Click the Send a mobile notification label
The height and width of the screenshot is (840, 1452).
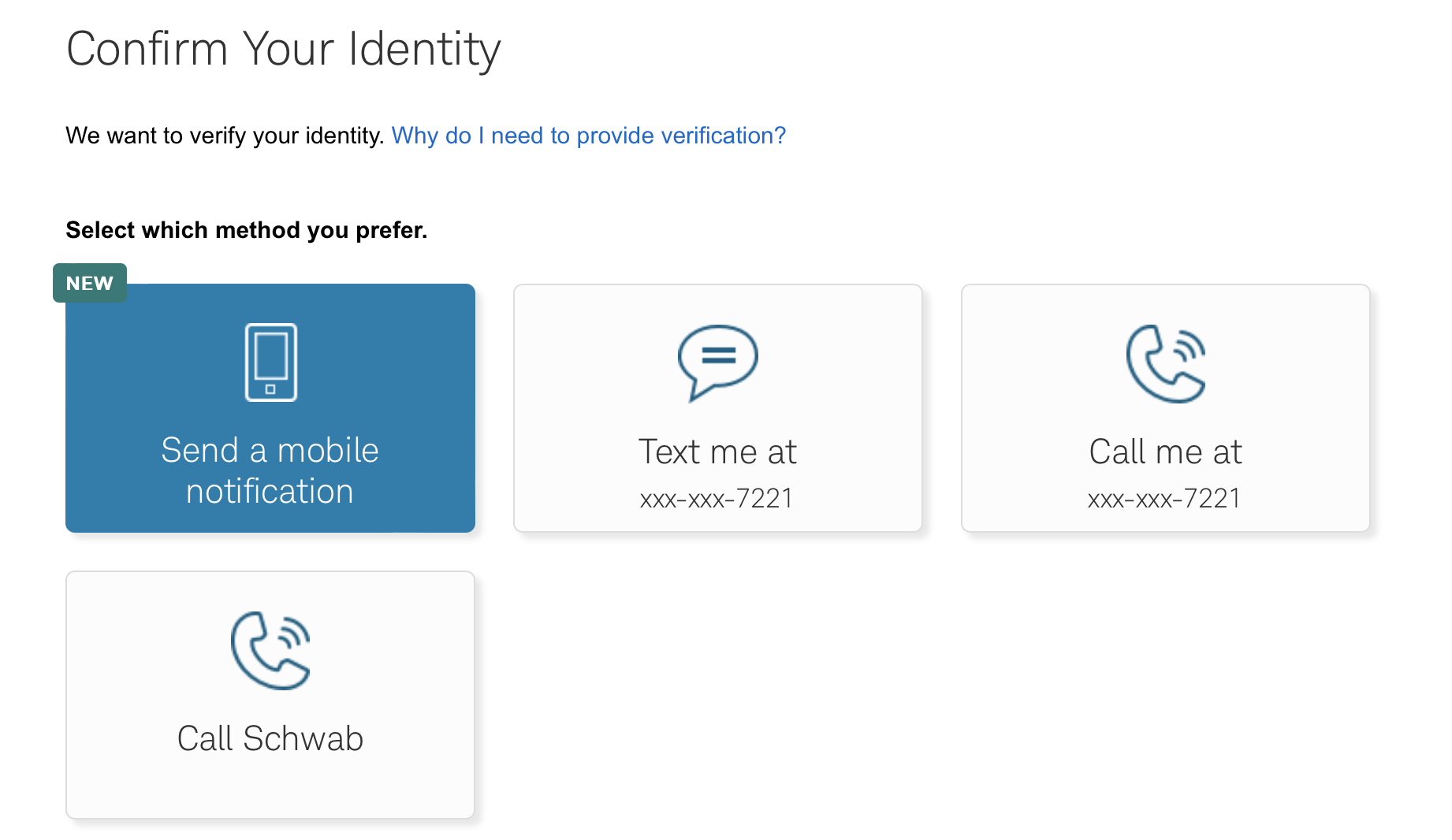(x=270, y=470)
